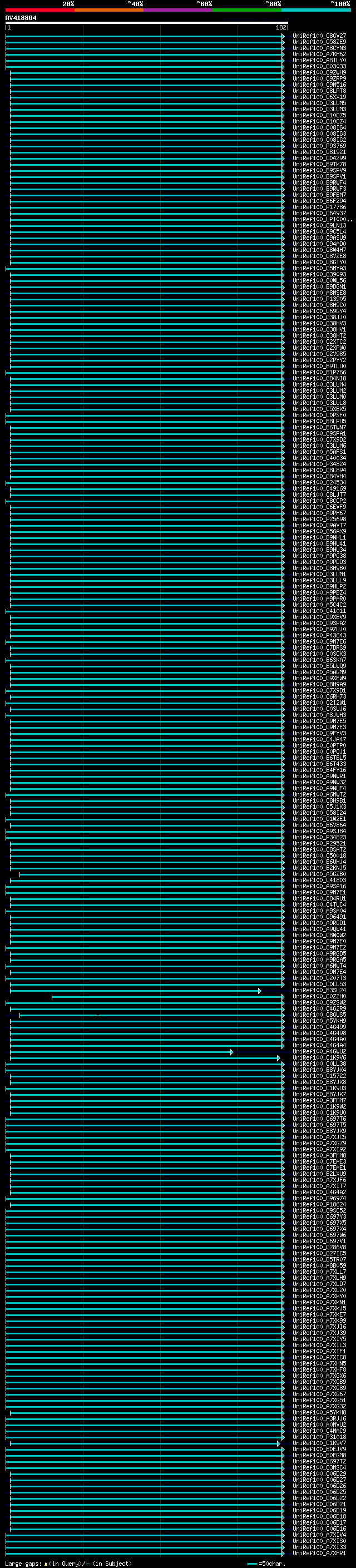Select hit label UniRef100_A7XJC5
Image resolution: width=356 pixels, height=1568 pixels.
click(319, 1137)
